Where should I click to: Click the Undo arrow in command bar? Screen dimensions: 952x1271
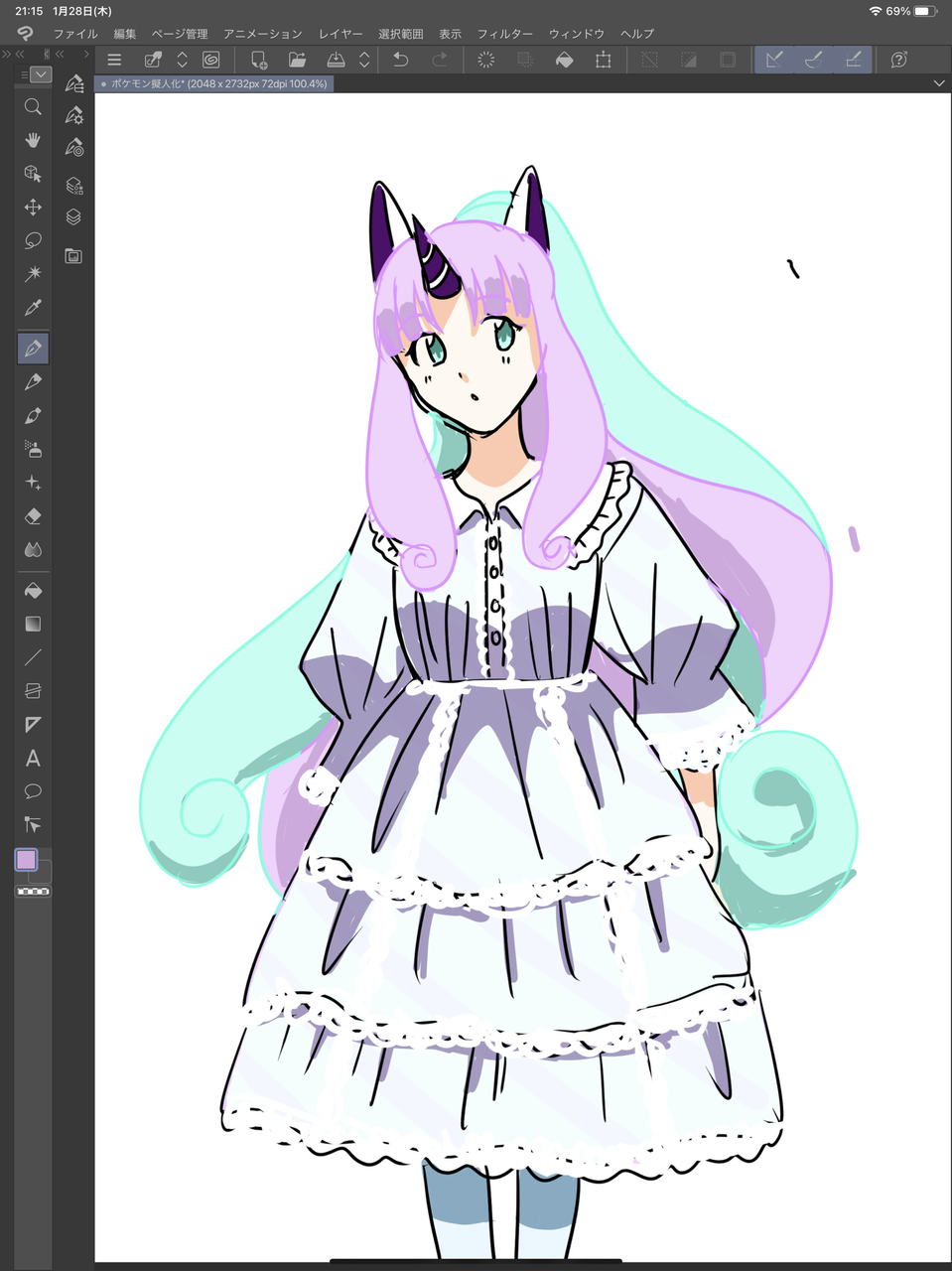(401, 60)
